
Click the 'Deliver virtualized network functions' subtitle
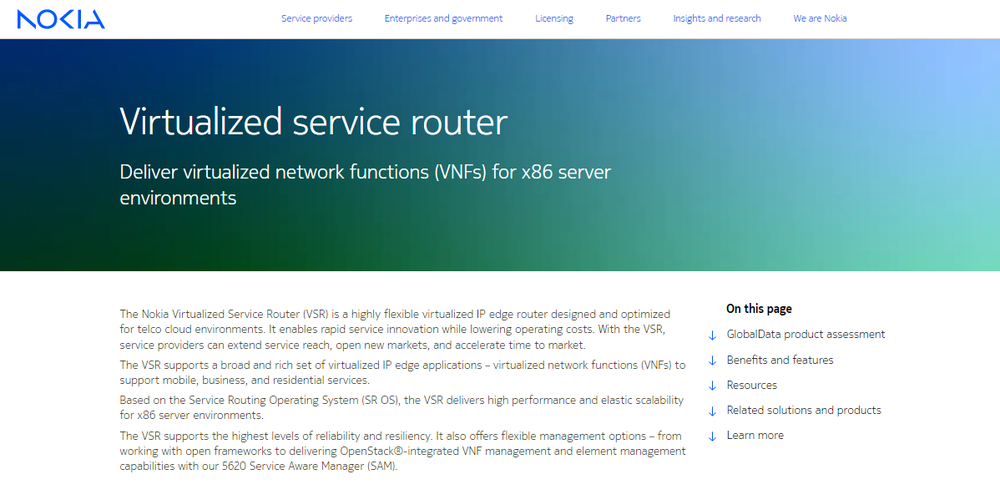(x=365, y=185)
